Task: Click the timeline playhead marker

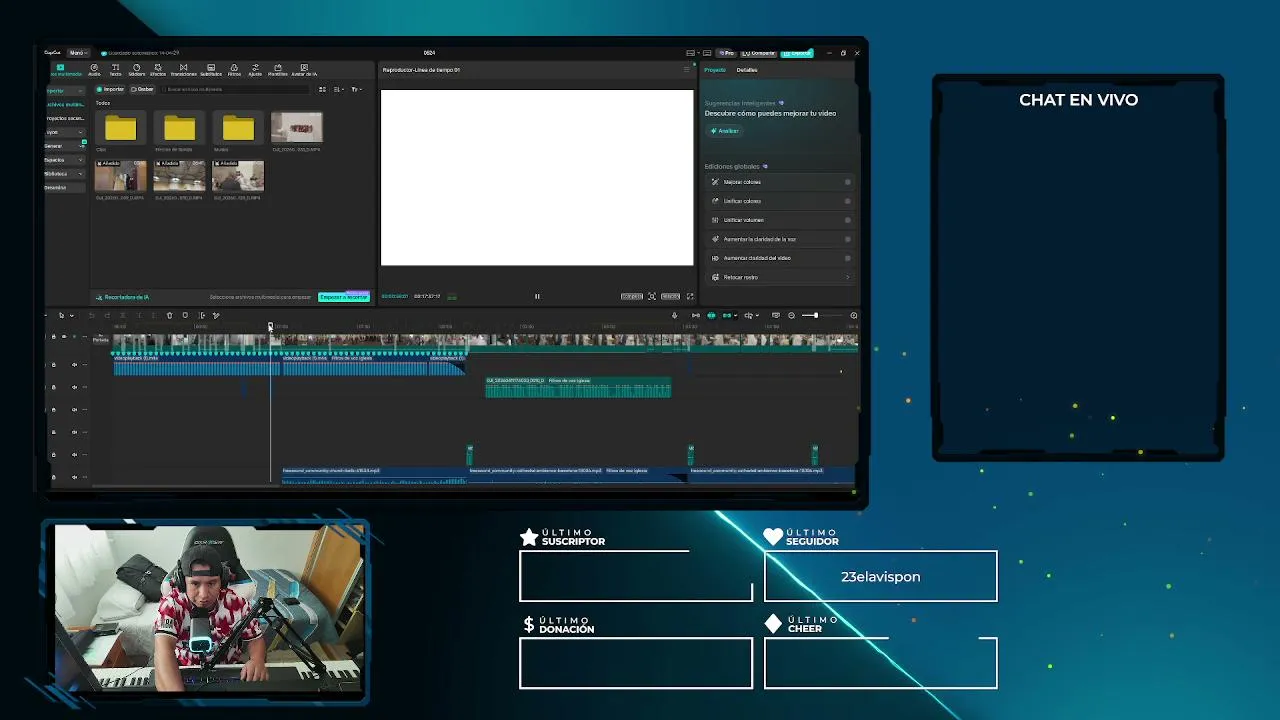Action: click(x=270, y=327)
